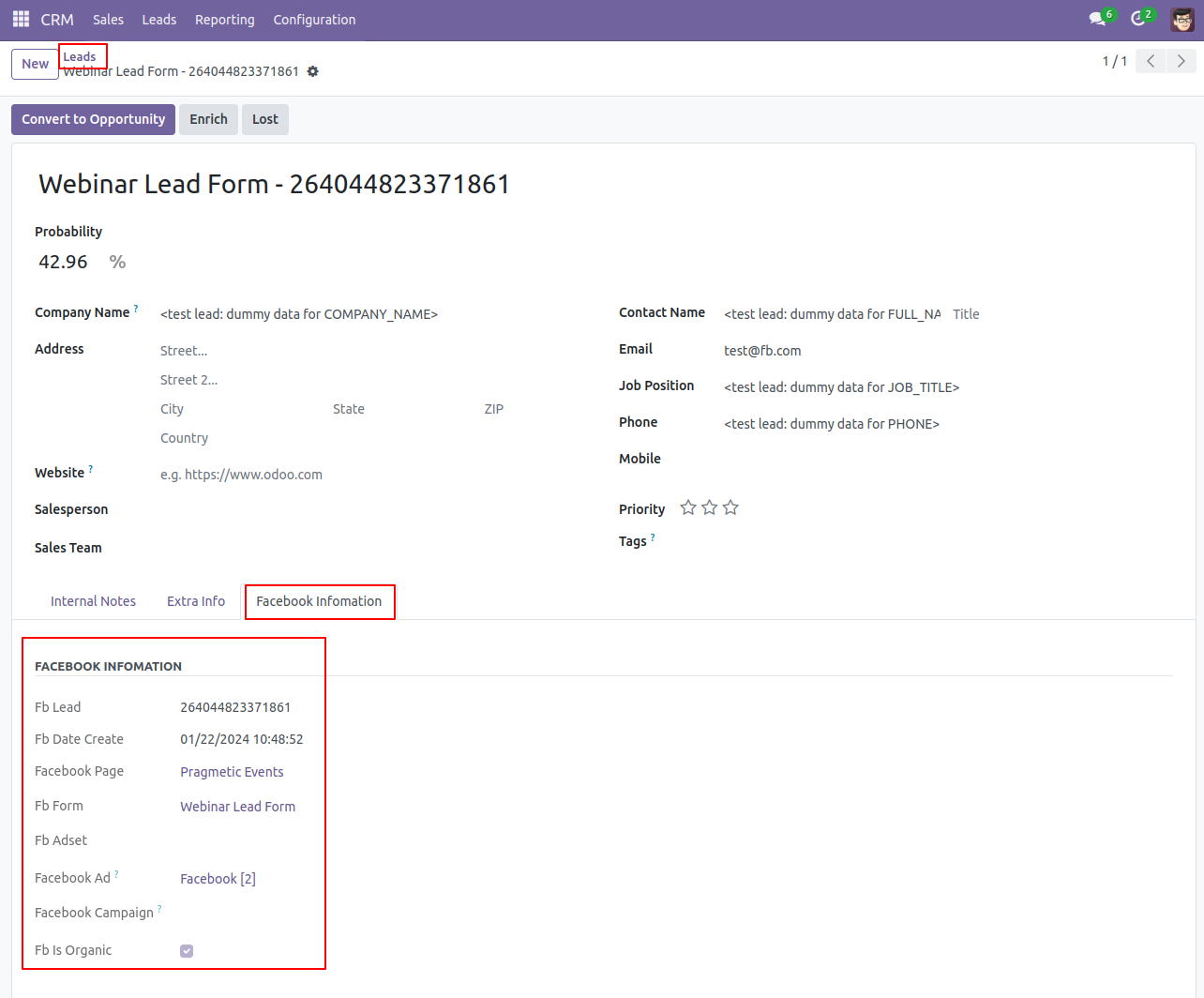The image size is (1204, 998).
Task: Open the CRM app menu
Action: pyautogui.click(x=57, y=19)
